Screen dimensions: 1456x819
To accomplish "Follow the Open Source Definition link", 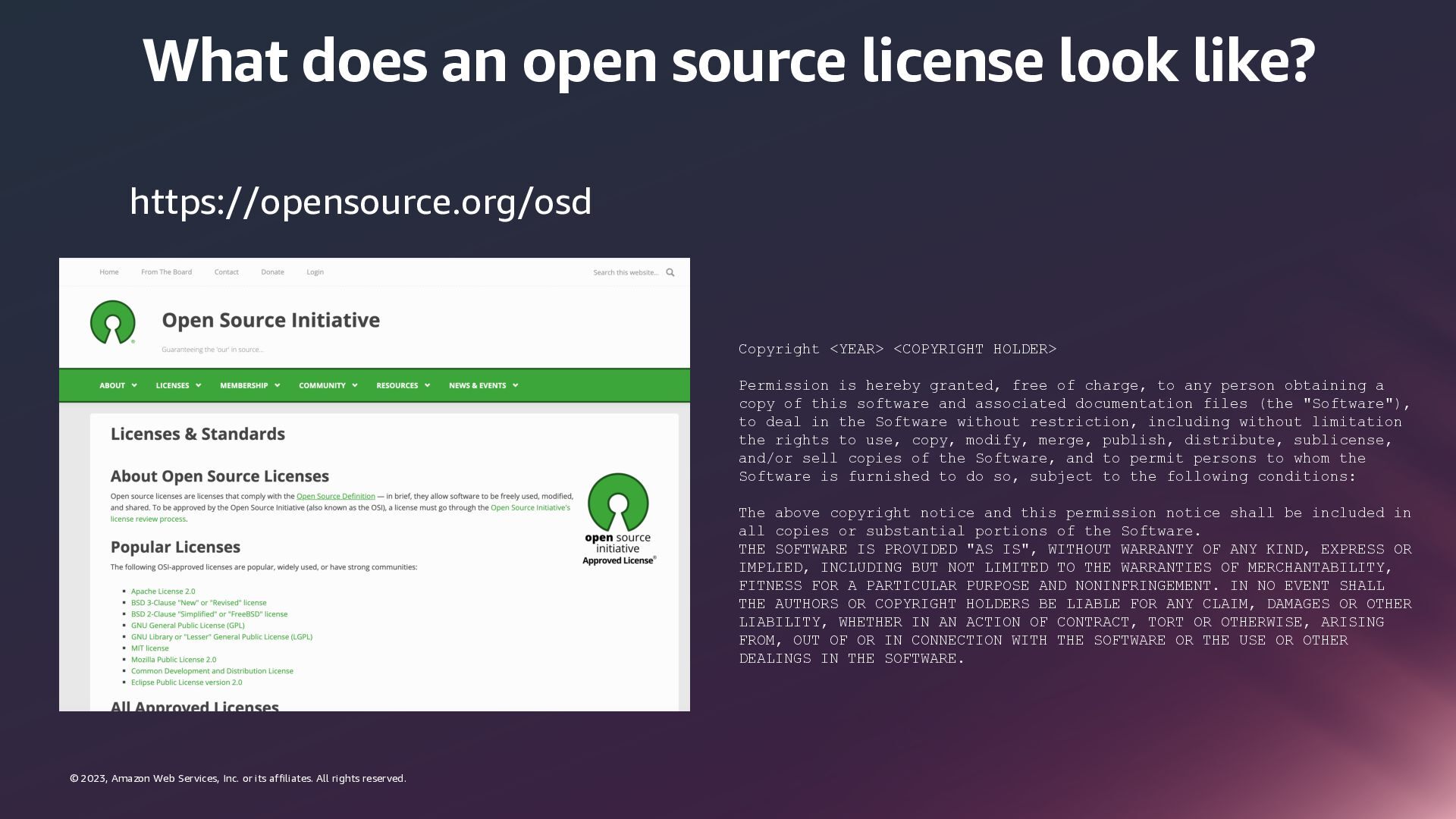I will (335, 496).
